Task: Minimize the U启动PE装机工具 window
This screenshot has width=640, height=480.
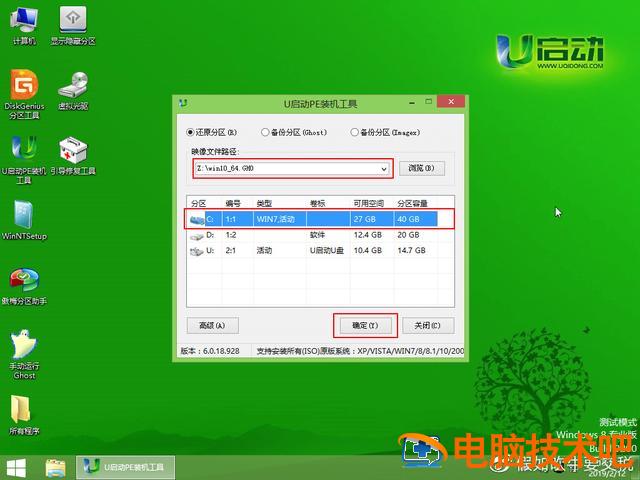Action: coord(412,102)
